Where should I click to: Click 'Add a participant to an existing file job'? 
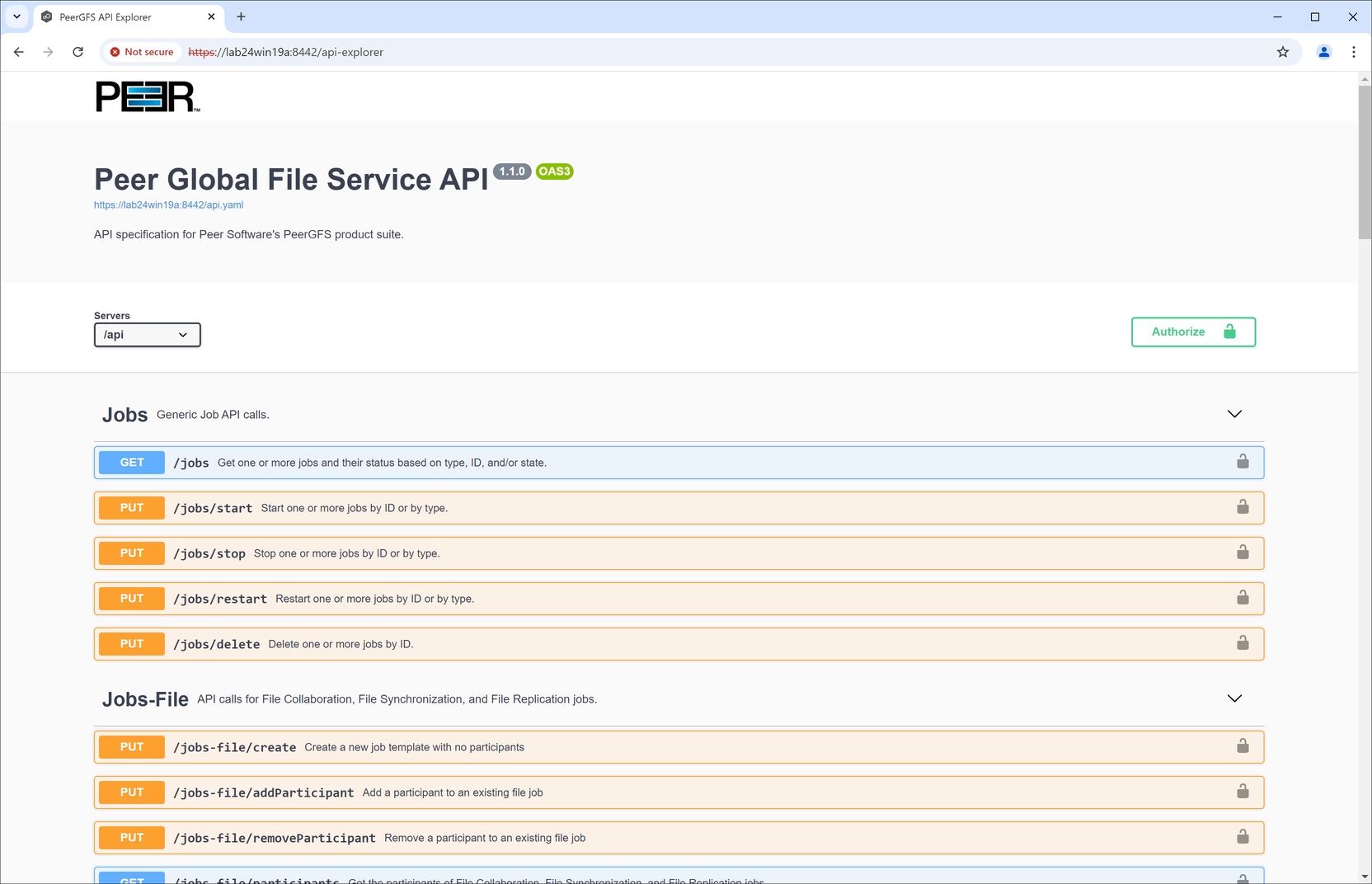point(453,792)
